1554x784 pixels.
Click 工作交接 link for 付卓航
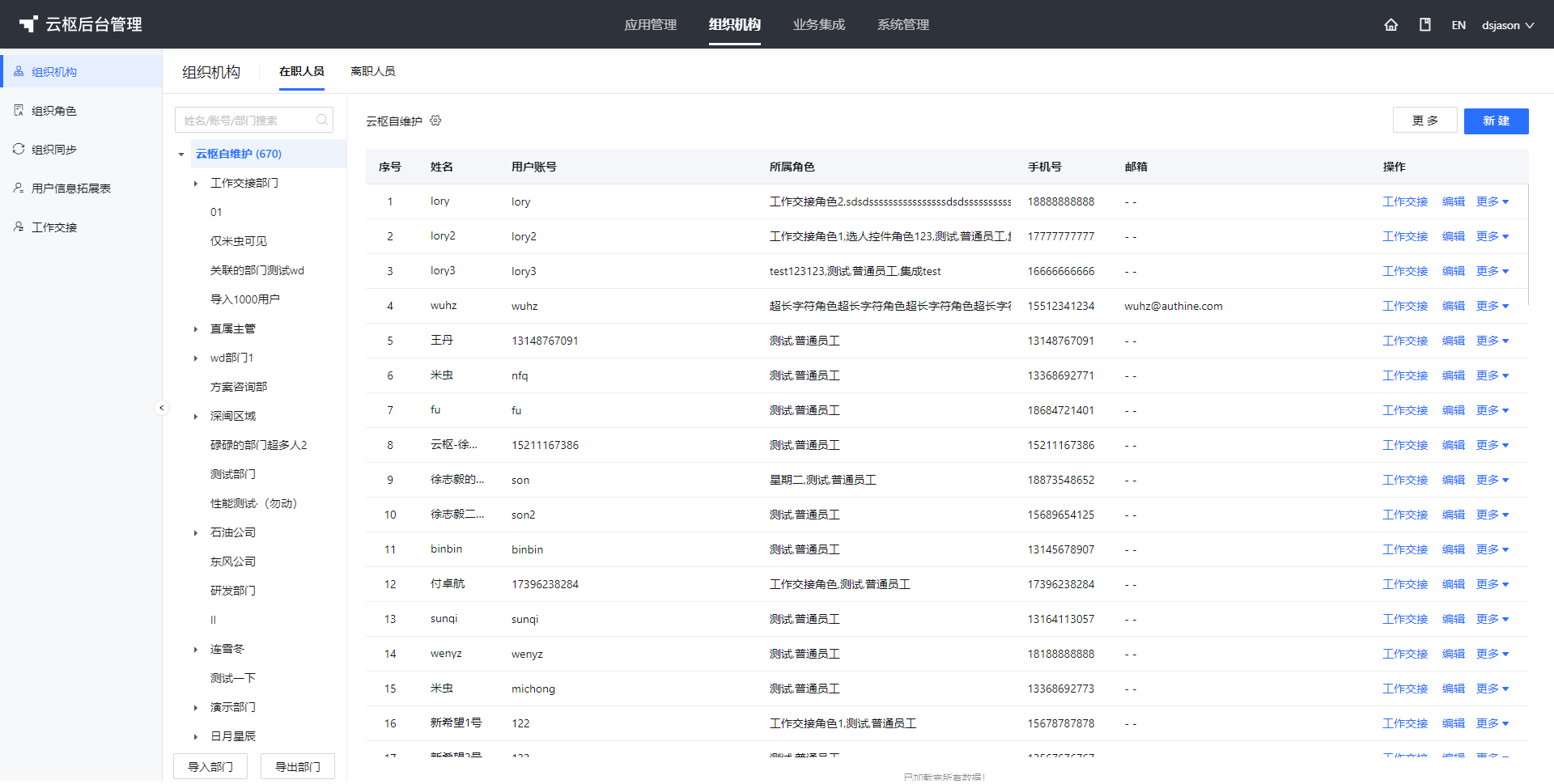point(1405,584)
